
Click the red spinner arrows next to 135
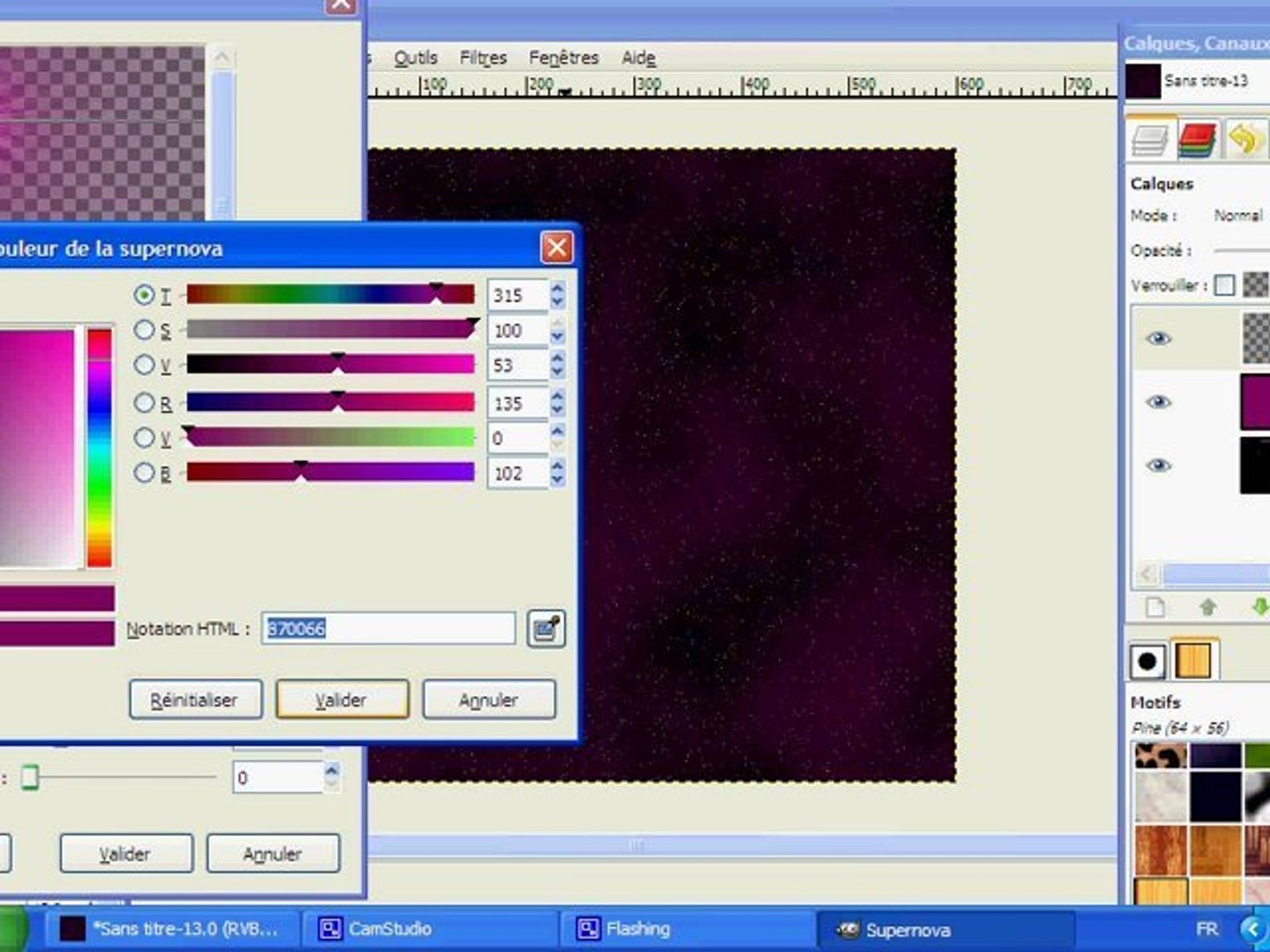pos(557,403)
